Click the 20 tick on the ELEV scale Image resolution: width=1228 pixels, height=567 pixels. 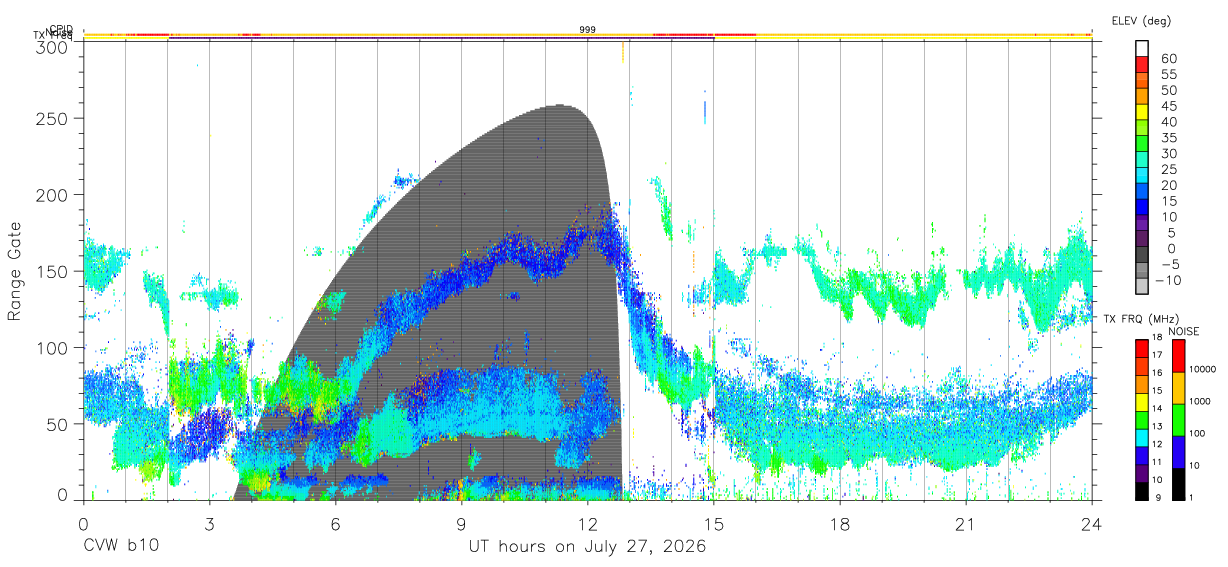coord(1168,186)
